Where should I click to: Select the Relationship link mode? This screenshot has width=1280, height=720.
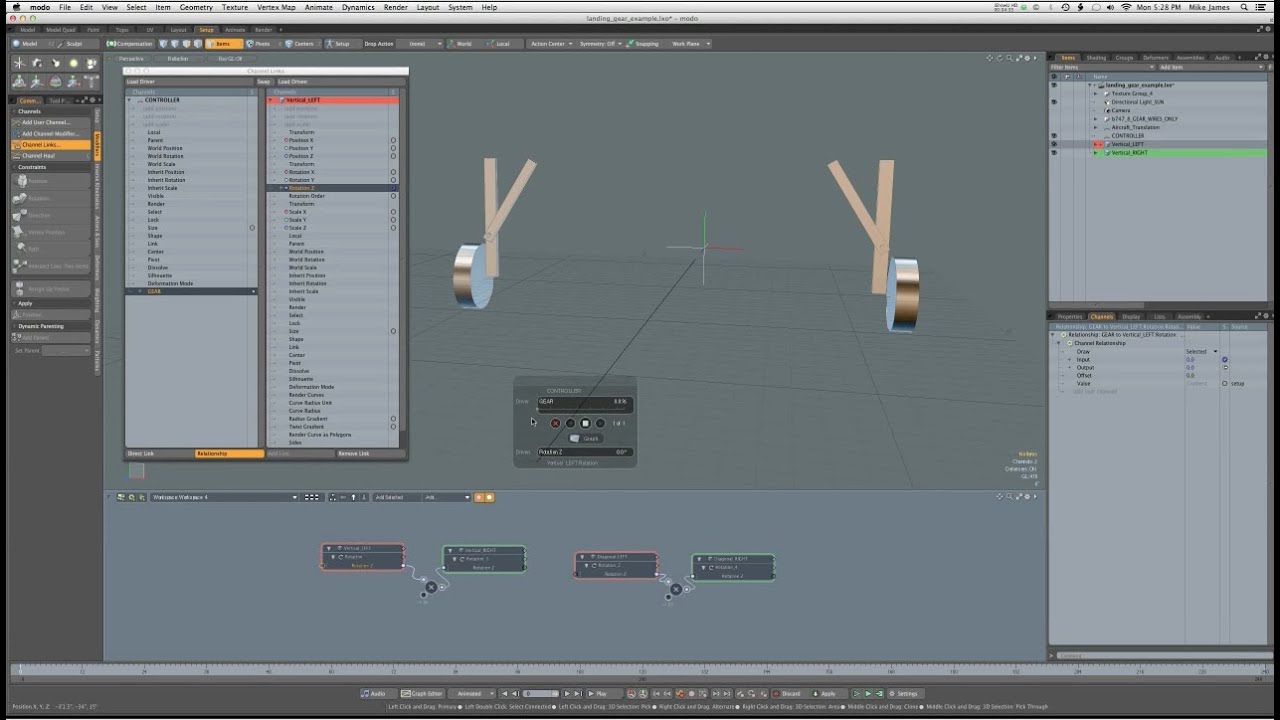point(229,454)
